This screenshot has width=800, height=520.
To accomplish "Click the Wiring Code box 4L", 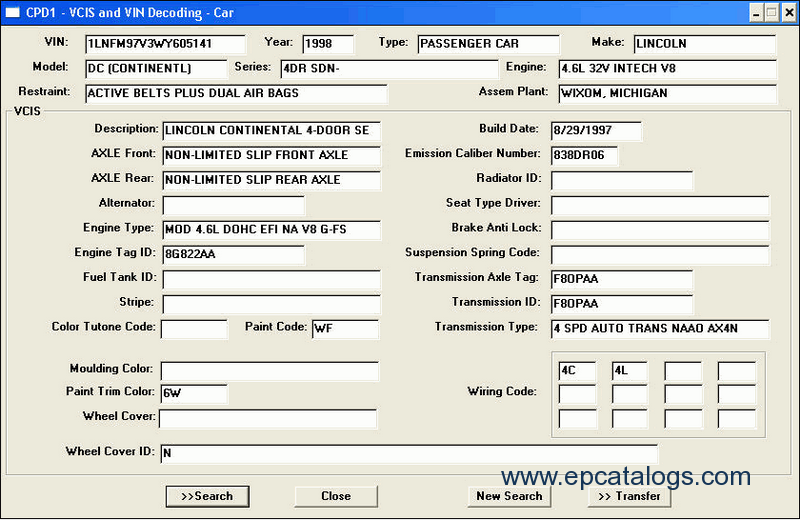I will coord(630,371).
